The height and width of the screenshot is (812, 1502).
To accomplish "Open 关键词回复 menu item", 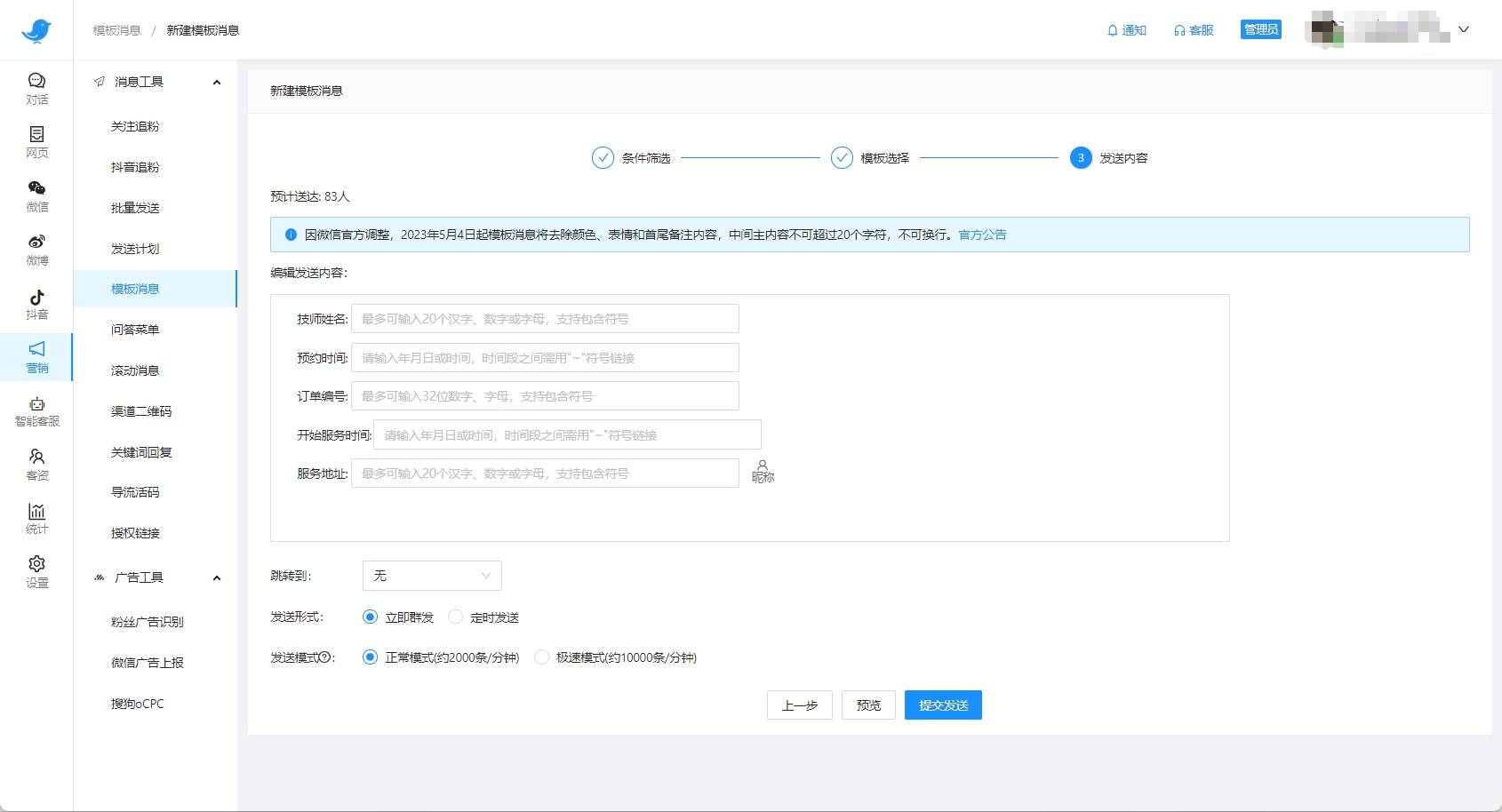I will [141, 452].
